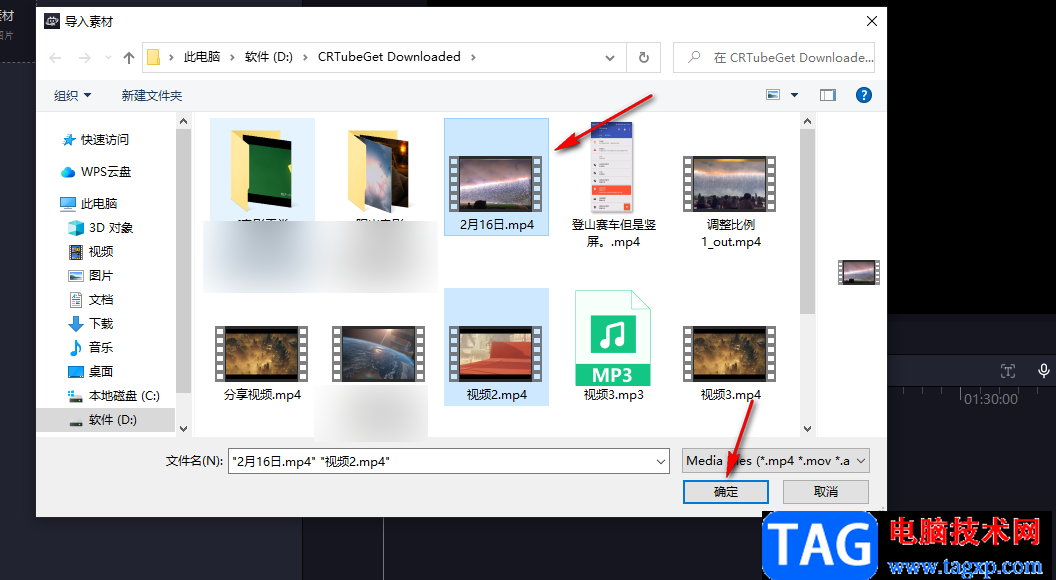Click sidebar scroll down arrow
Image resolution: width=1056 pixels, height=580 pixels.
click(x=183, y=428)
